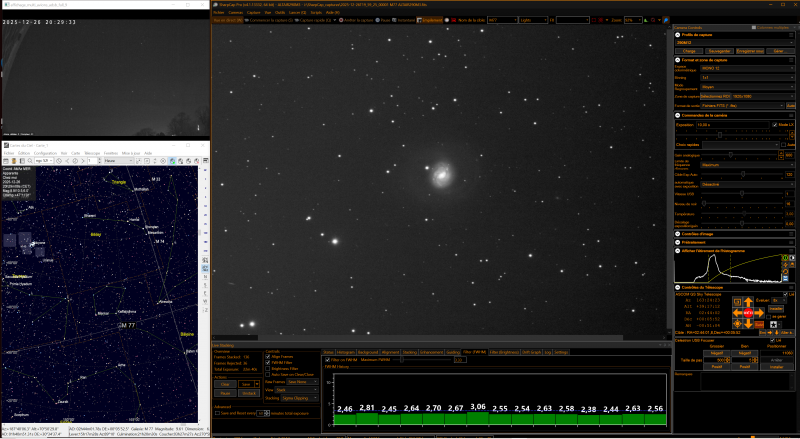Open Configuration menu in Cartes du Ciel
800x439 pixels.
click(x=45, y=153)
